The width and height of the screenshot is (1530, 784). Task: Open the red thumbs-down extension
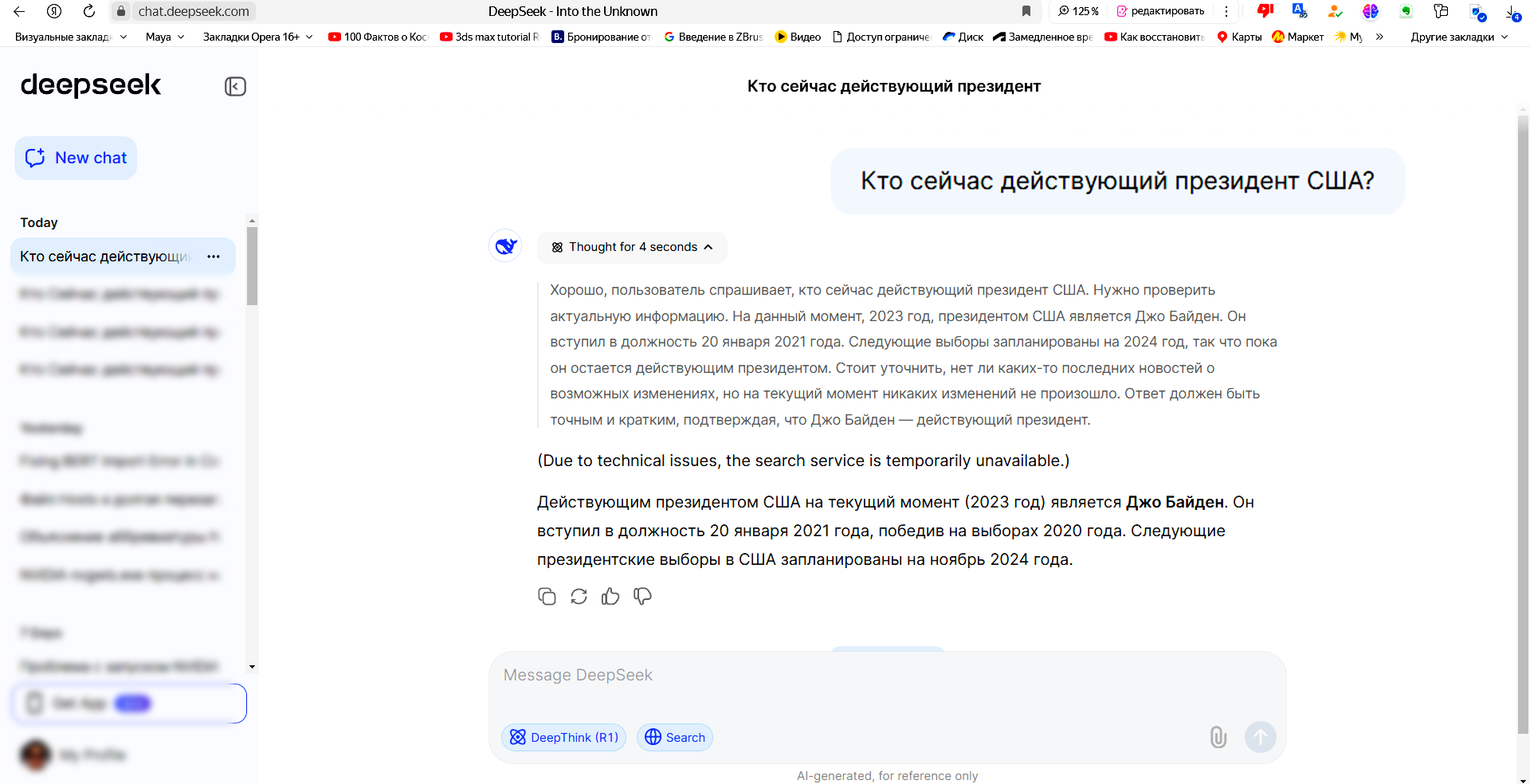pyautogui.click(x=1265, y=11)
